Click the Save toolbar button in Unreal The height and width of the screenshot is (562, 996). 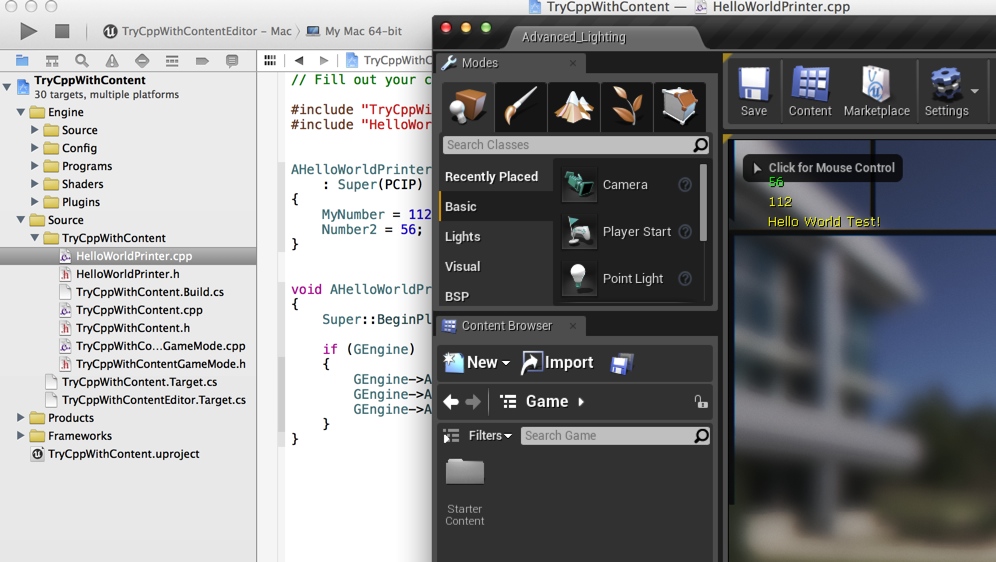pos(753,91)
